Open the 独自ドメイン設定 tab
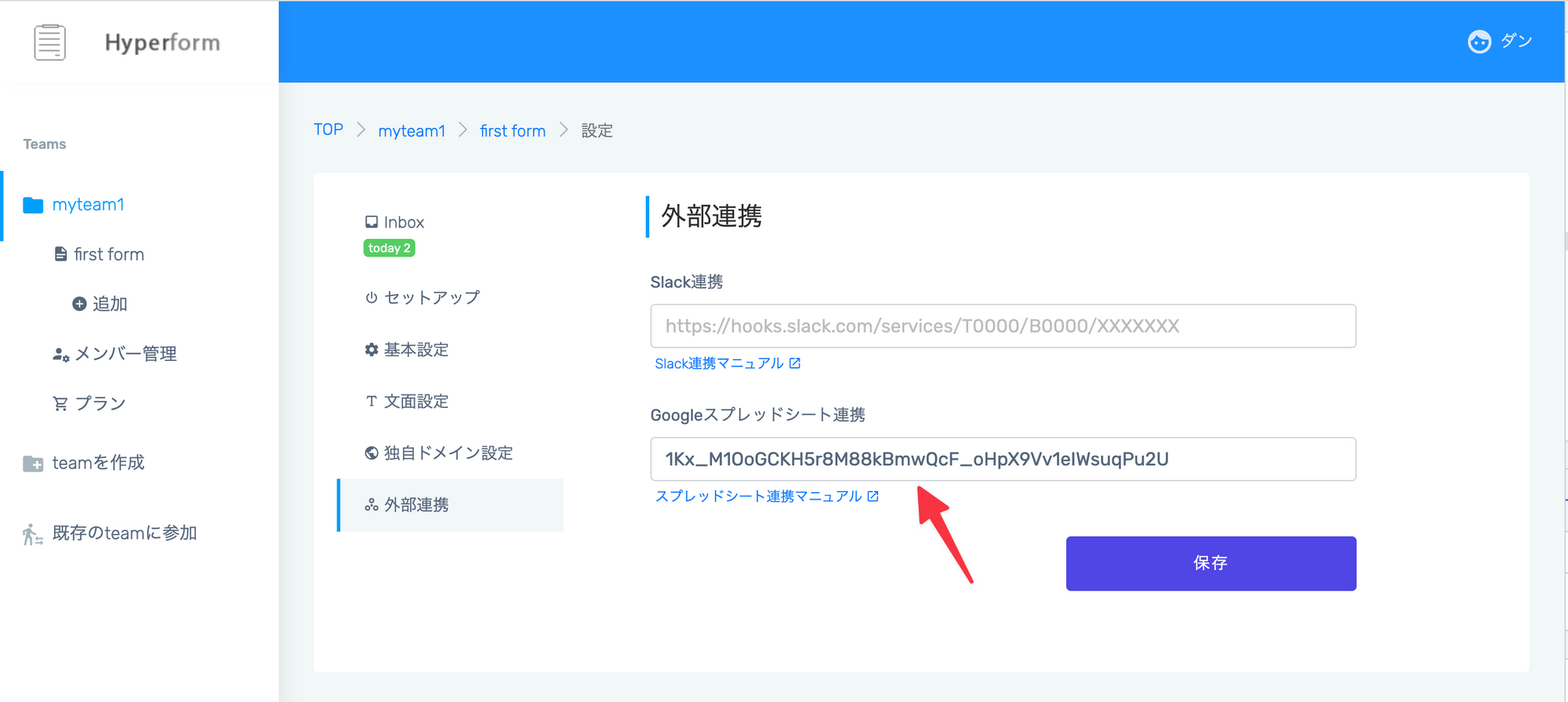Image resolution: width=1568 pixels, height=702 pixels. (x=448, y=453)
